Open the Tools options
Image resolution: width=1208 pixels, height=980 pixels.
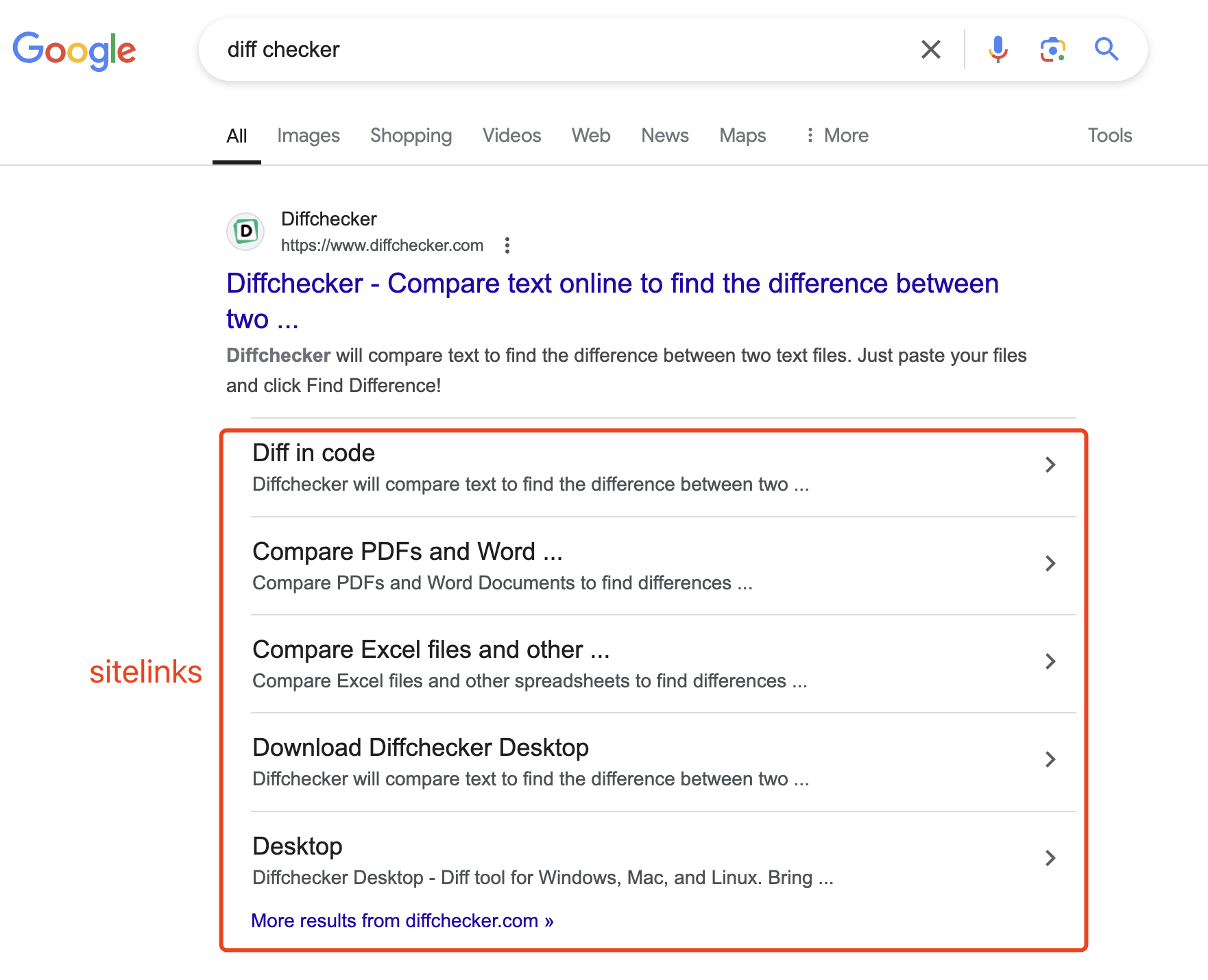coord(1110,136)
